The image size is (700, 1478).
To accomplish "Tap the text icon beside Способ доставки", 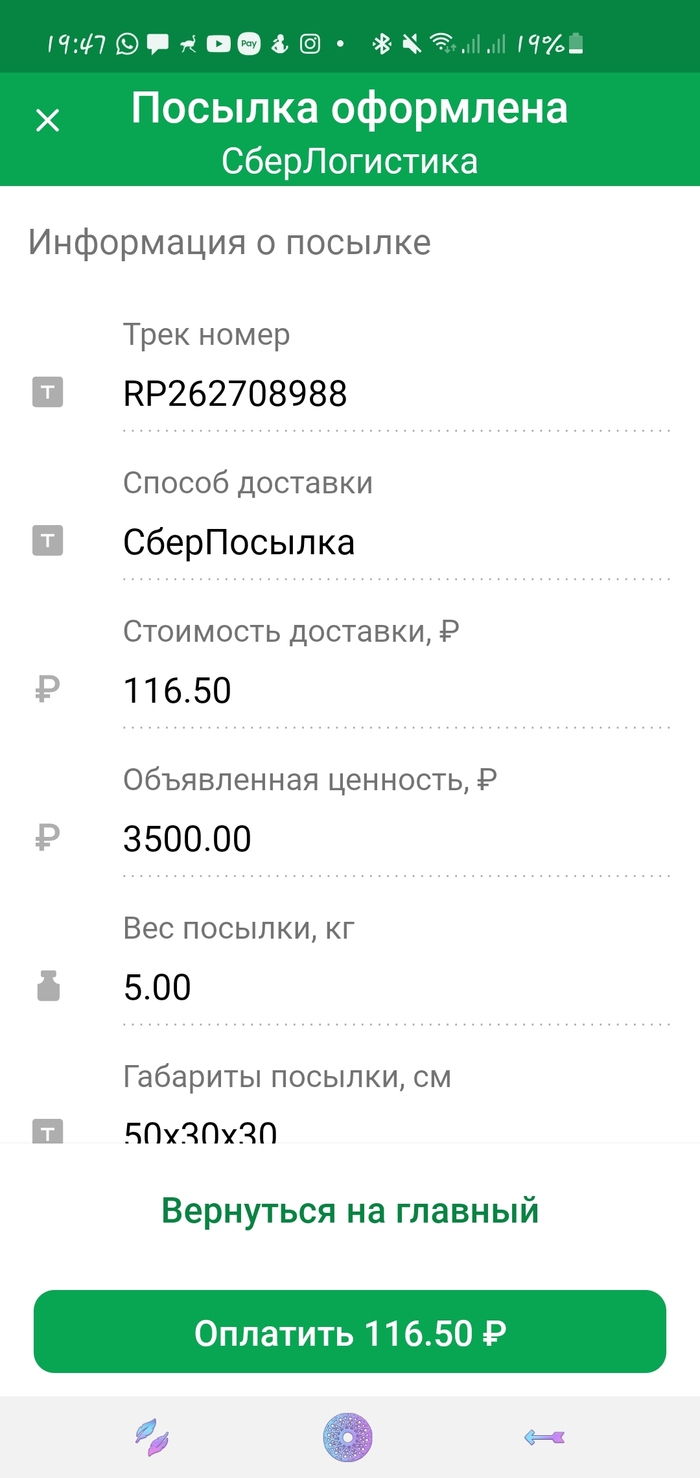I will pos(48,542).
